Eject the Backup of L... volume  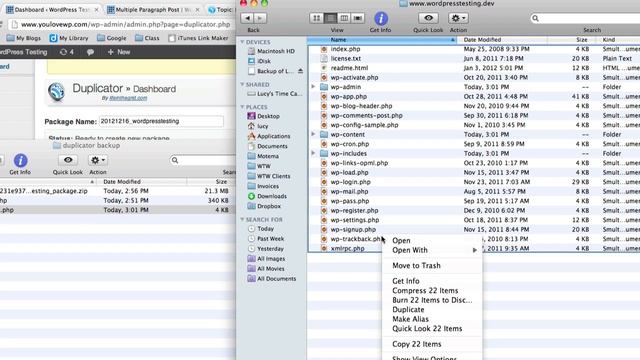pos(300,71)
